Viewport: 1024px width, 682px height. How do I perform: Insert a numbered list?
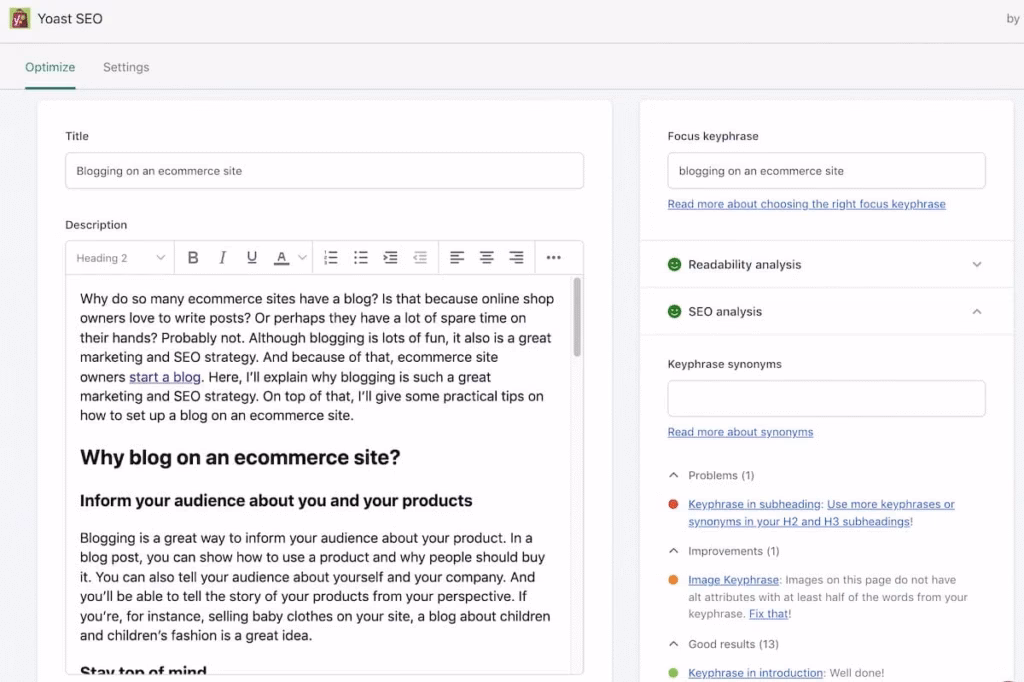click(331, 257)
